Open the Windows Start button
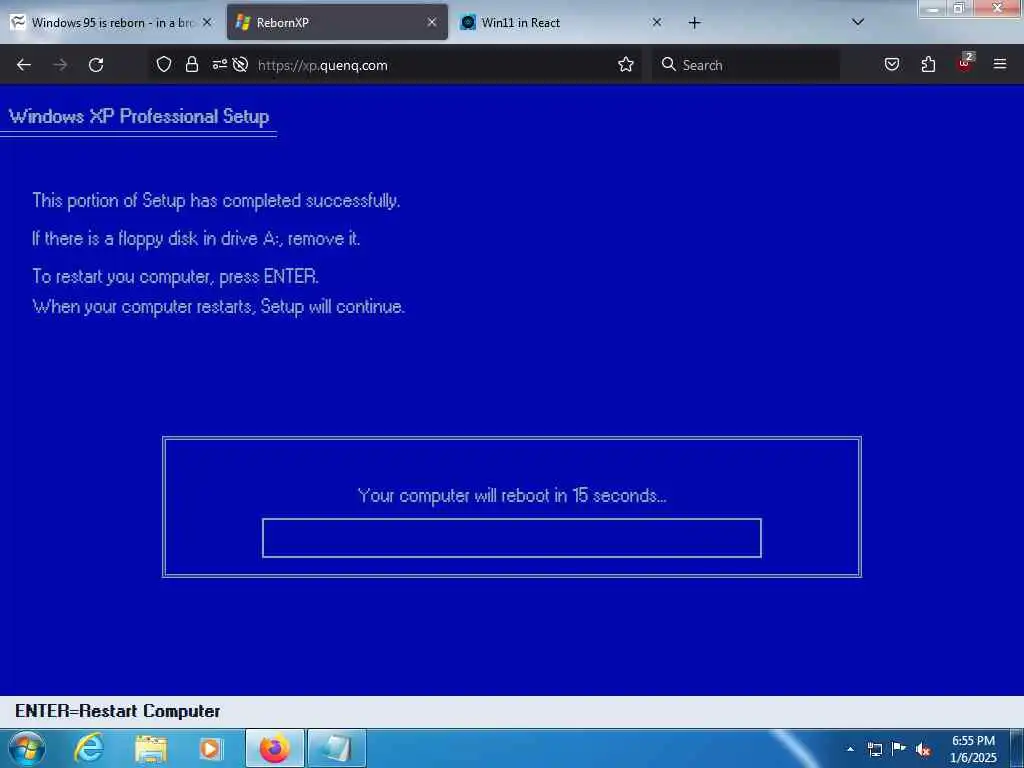1024x768 pixels. (27, 748)
